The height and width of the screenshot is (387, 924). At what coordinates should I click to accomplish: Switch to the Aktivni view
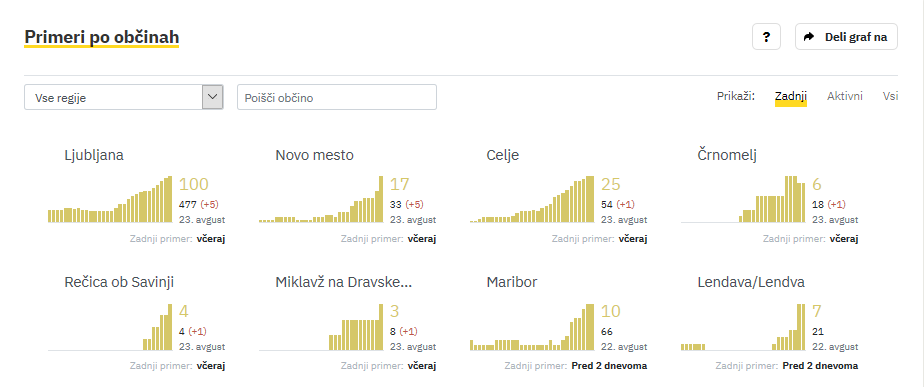point(844,96)
